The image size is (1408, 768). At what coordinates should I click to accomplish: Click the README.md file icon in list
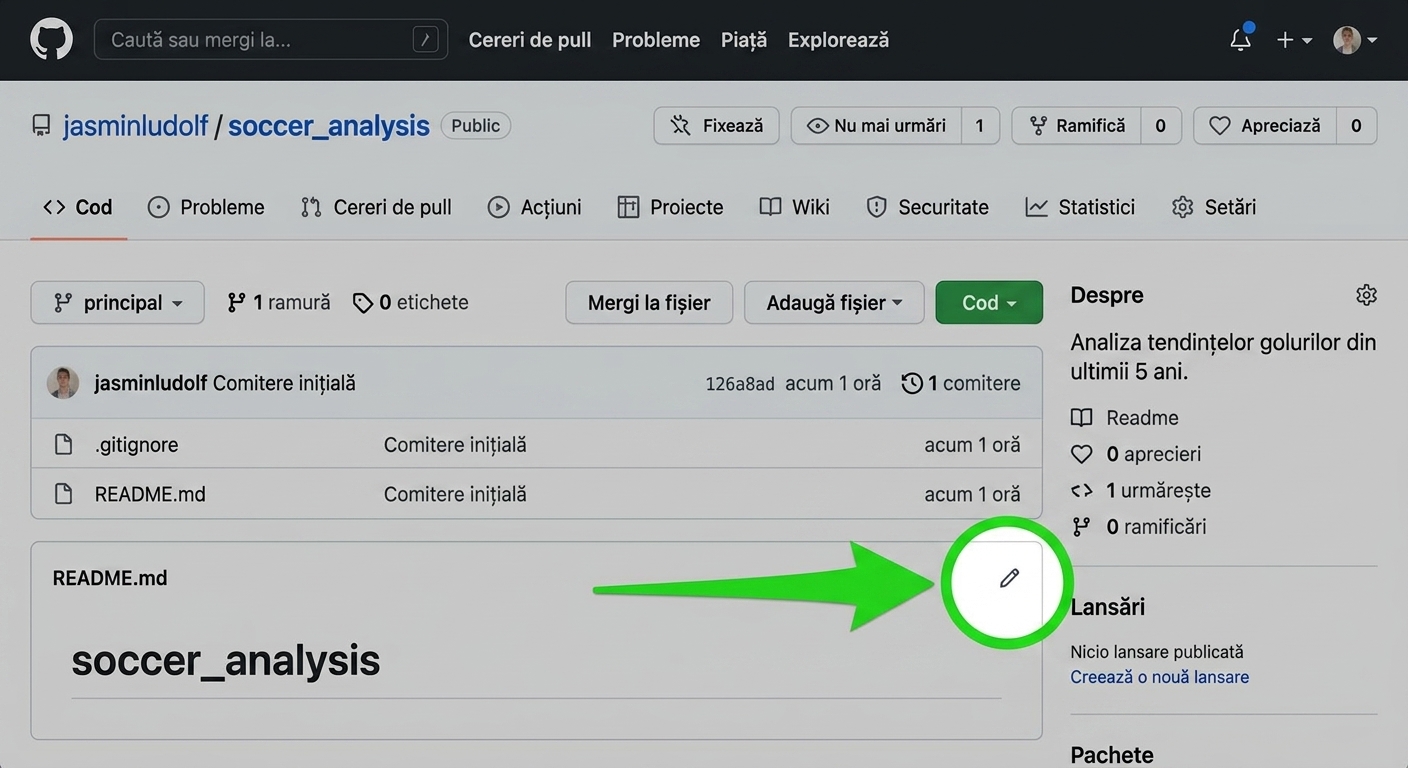point(63,494)
